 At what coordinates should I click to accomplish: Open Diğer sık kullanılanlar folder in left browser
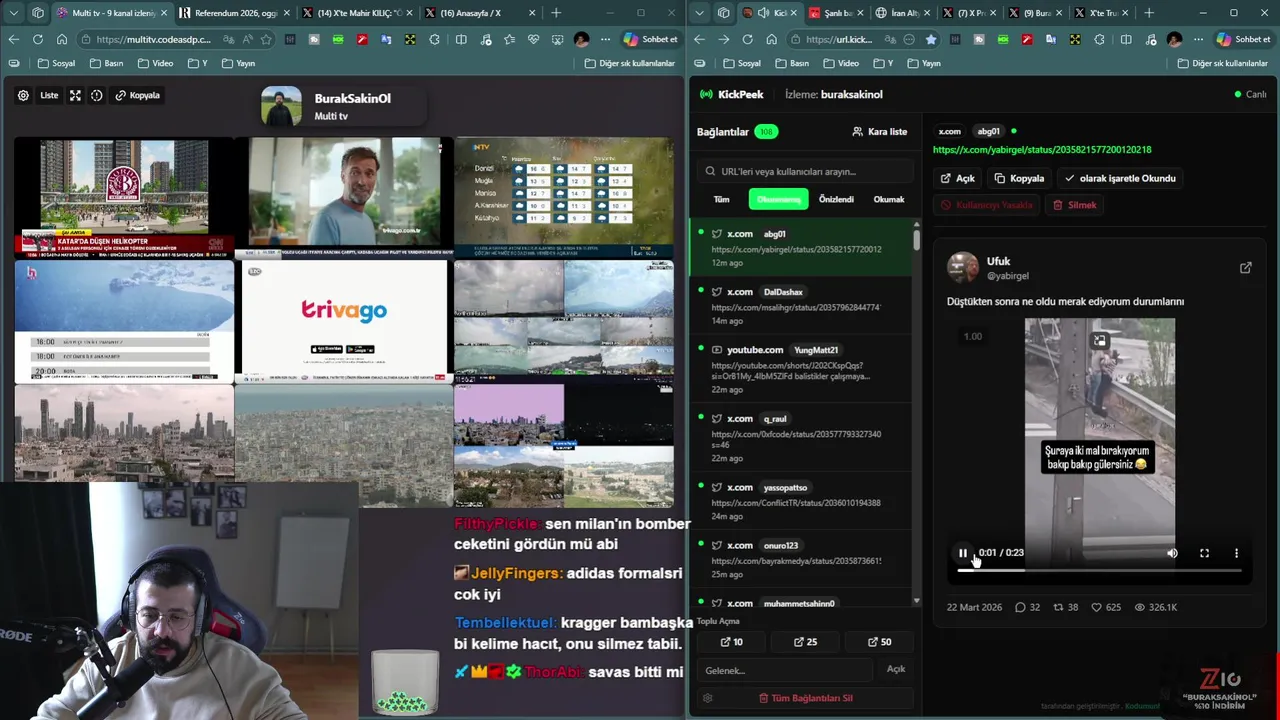coord(632,63)
